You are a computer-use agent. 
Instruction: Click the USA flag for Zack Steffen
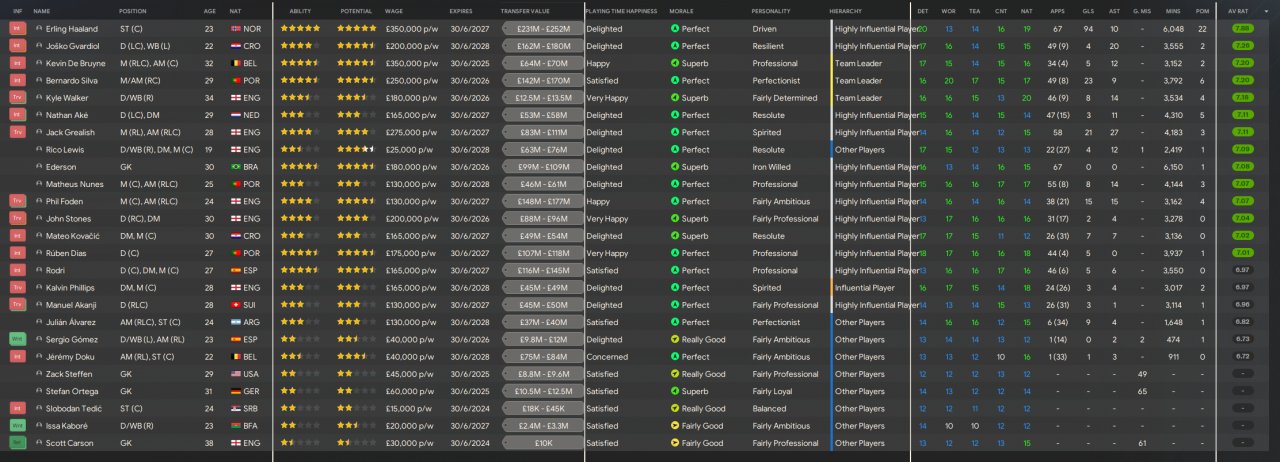pyautogui.click(x=235, y=374)
